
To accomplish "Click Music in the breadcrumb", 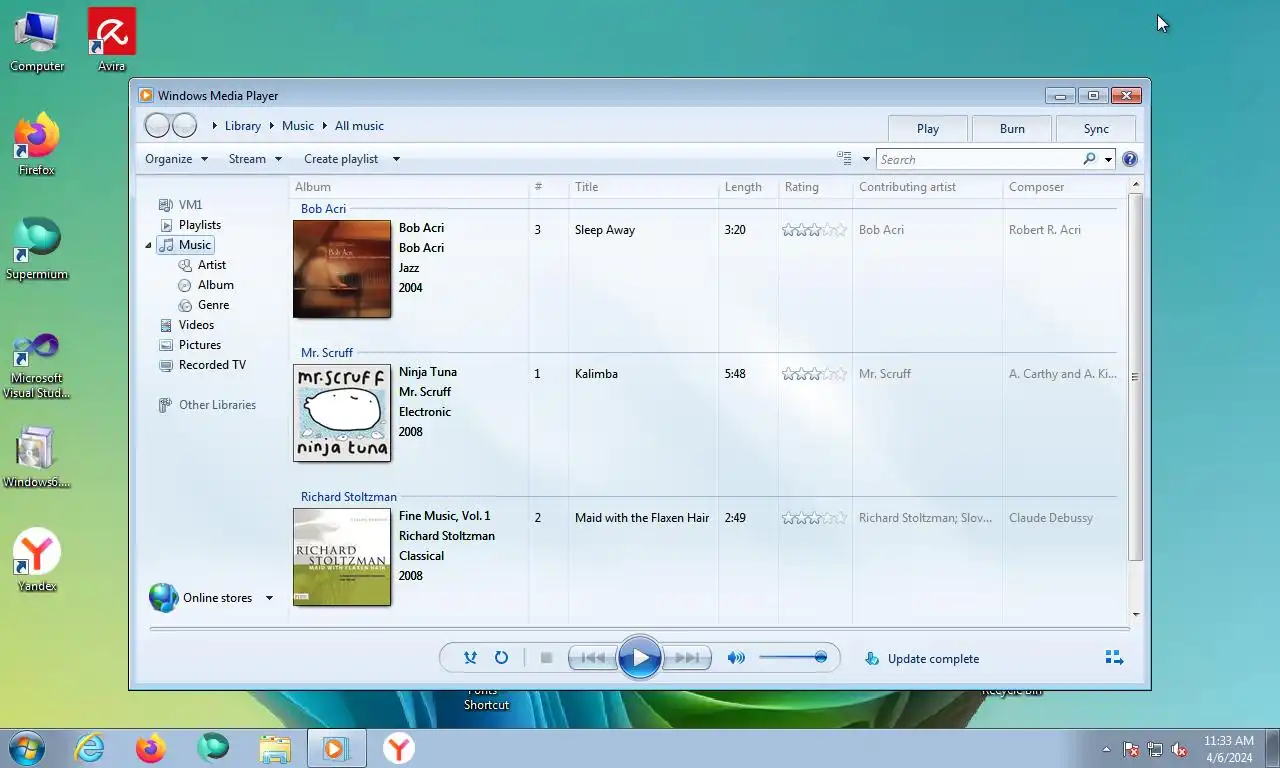I will [x=297, y=126].
